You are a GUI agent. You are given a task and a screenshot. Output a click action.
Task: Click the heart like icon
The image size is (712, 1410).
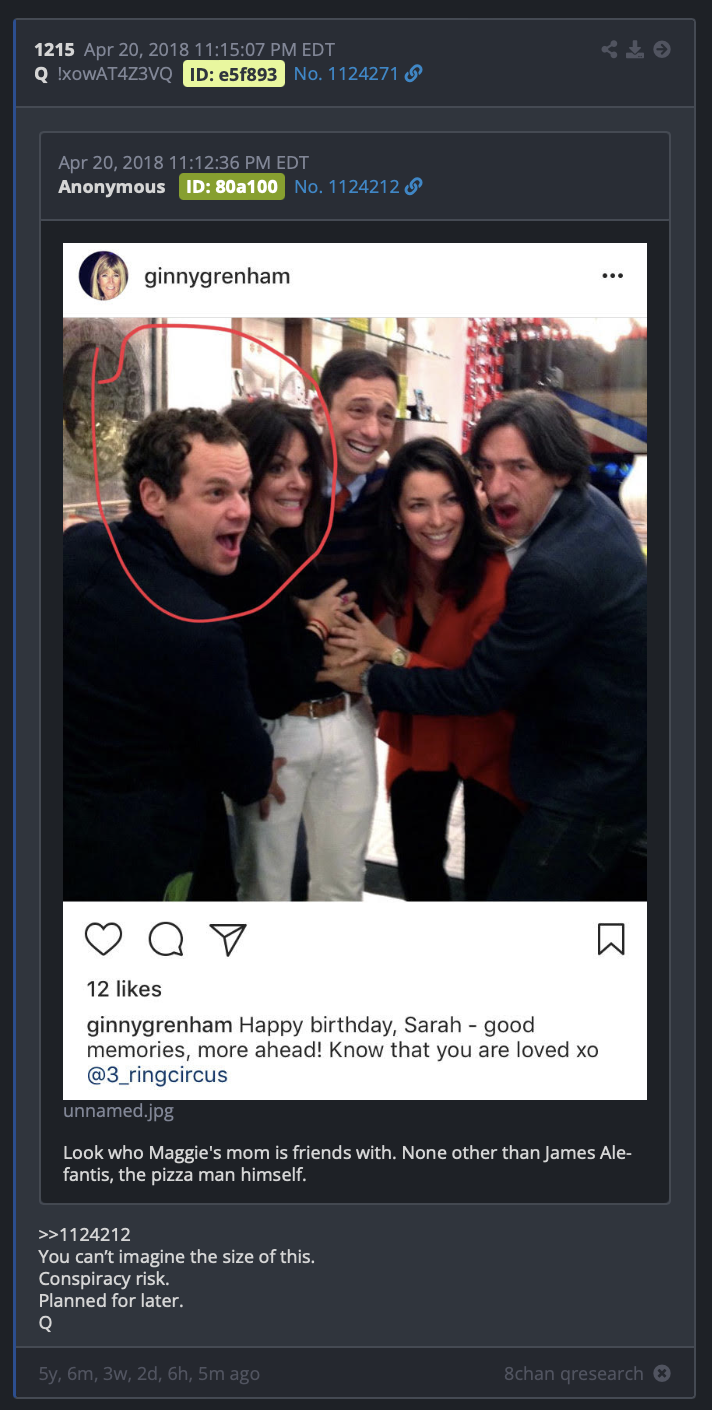pos(104,938)
